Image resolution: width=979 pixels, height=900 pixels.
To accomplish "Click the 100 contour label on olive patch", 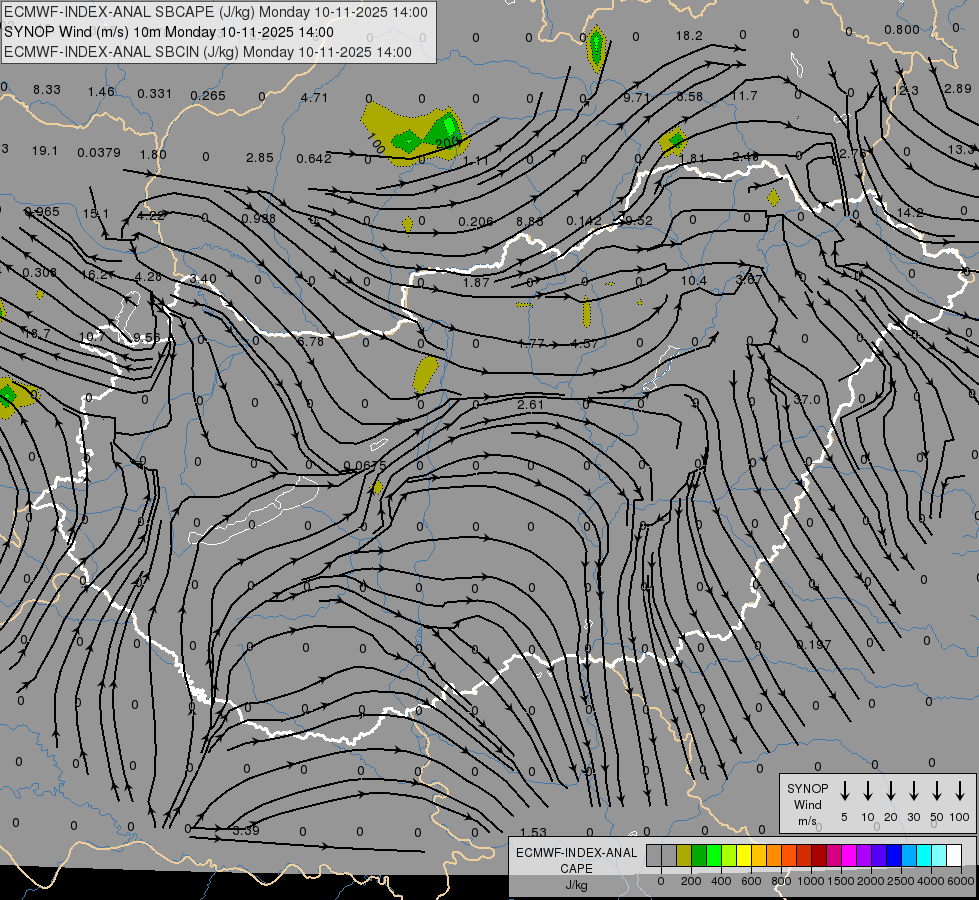I will [375, 144].
